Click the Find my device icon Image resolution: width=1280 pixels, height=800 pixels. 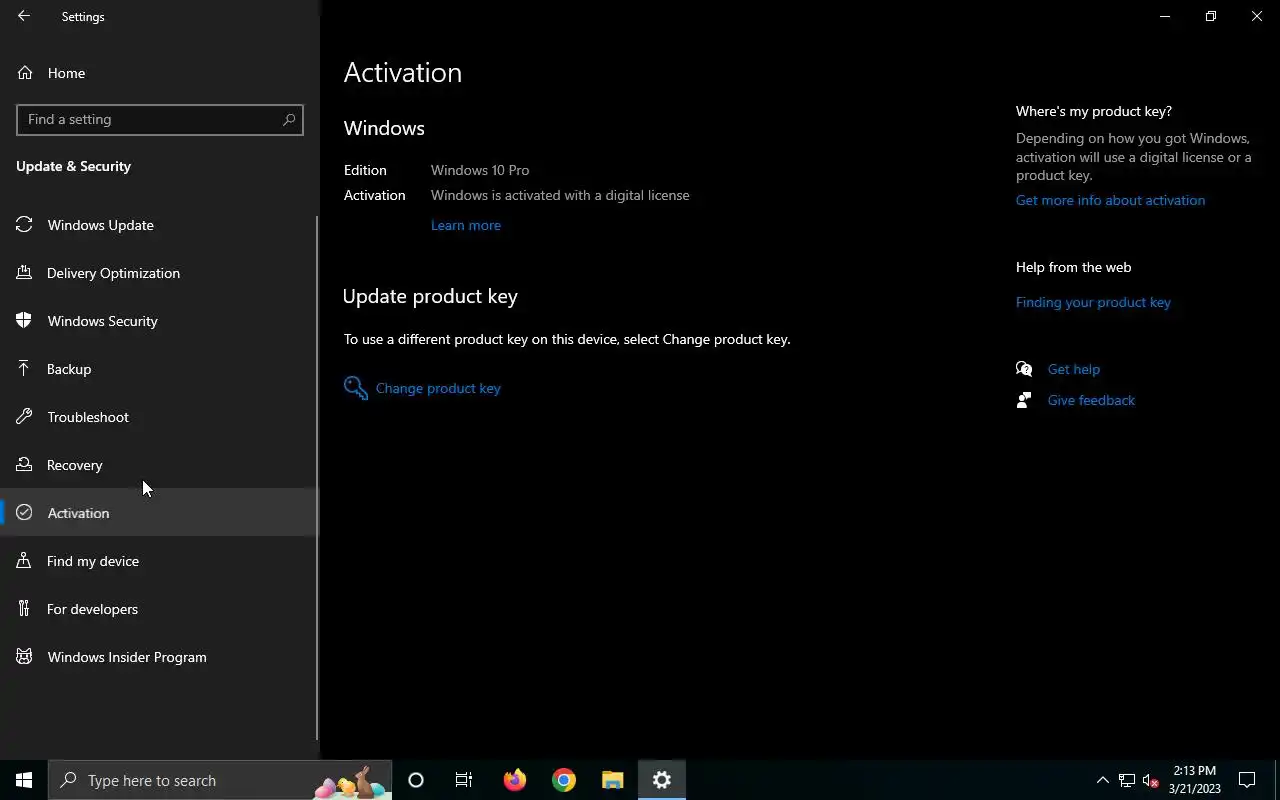point(24,561)
